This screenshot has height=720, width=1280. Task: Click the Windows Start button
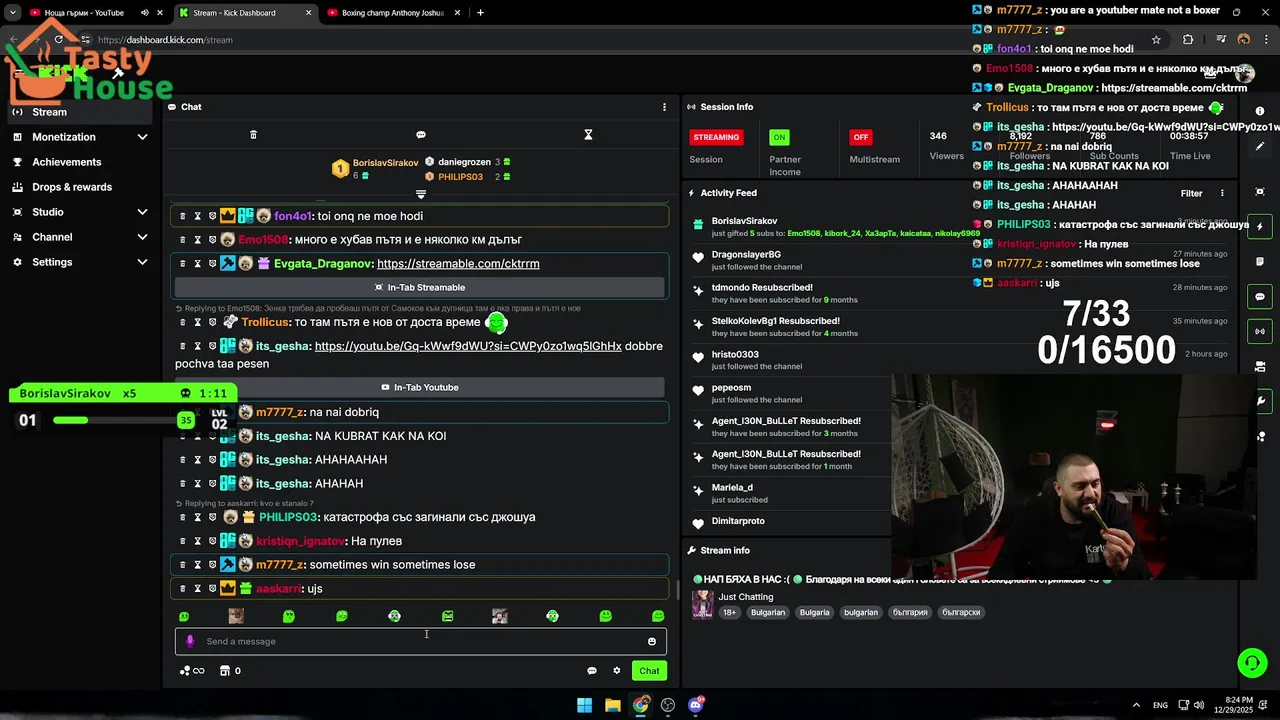585,705
